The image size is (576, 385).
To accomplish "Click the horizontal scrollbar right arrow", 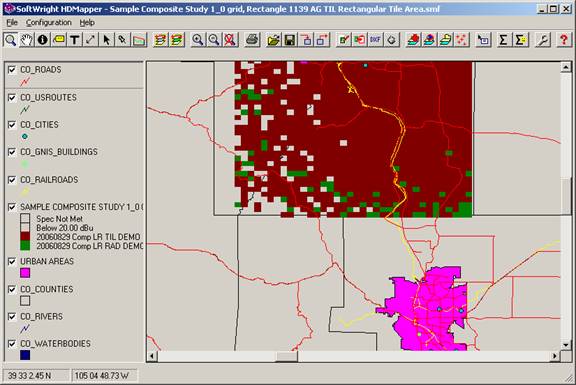I will [555, 356].
